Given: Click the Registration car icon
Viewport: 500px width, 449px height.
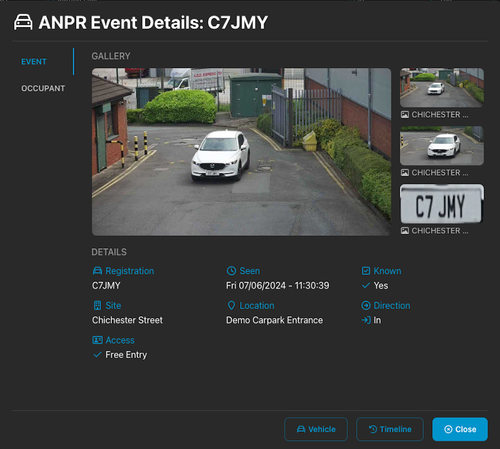Looking at the screenshot, I should point(97,271).
